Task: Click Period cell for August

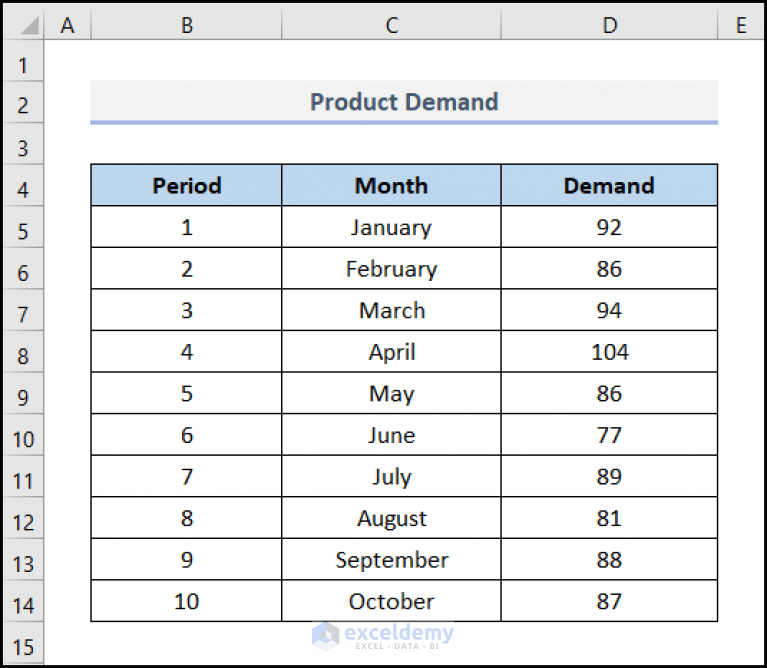Action: coord(186,518)
